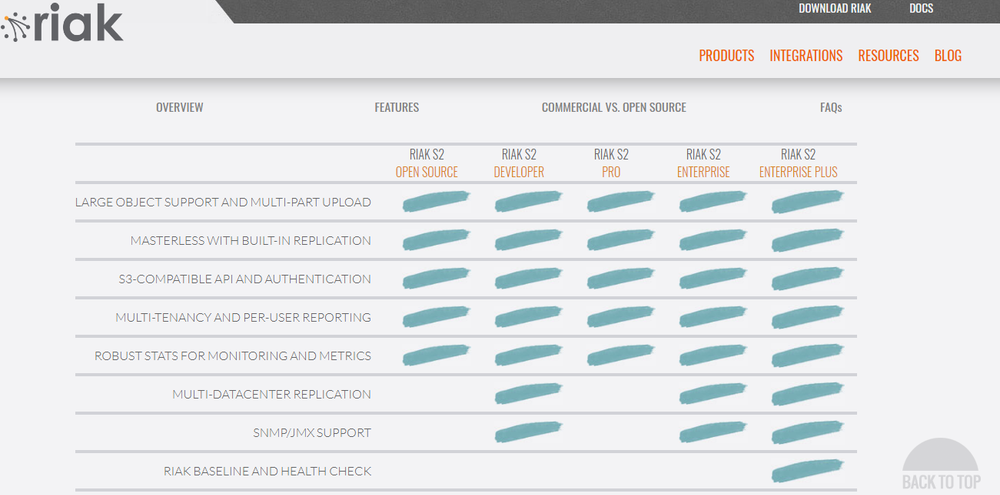Viewport: 1000px width, 495px height.
Task: Click Developer mark for SNMP/JMX Support
Action: (529, 432)
